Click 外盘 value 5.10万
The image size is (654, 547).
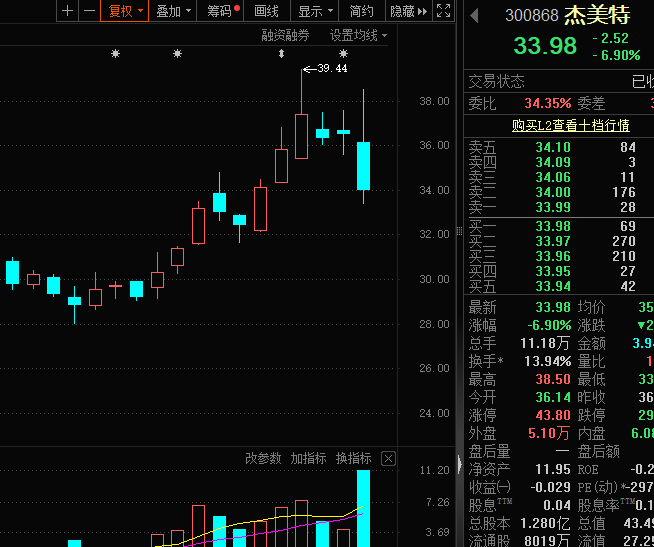[x=549, y=433]
